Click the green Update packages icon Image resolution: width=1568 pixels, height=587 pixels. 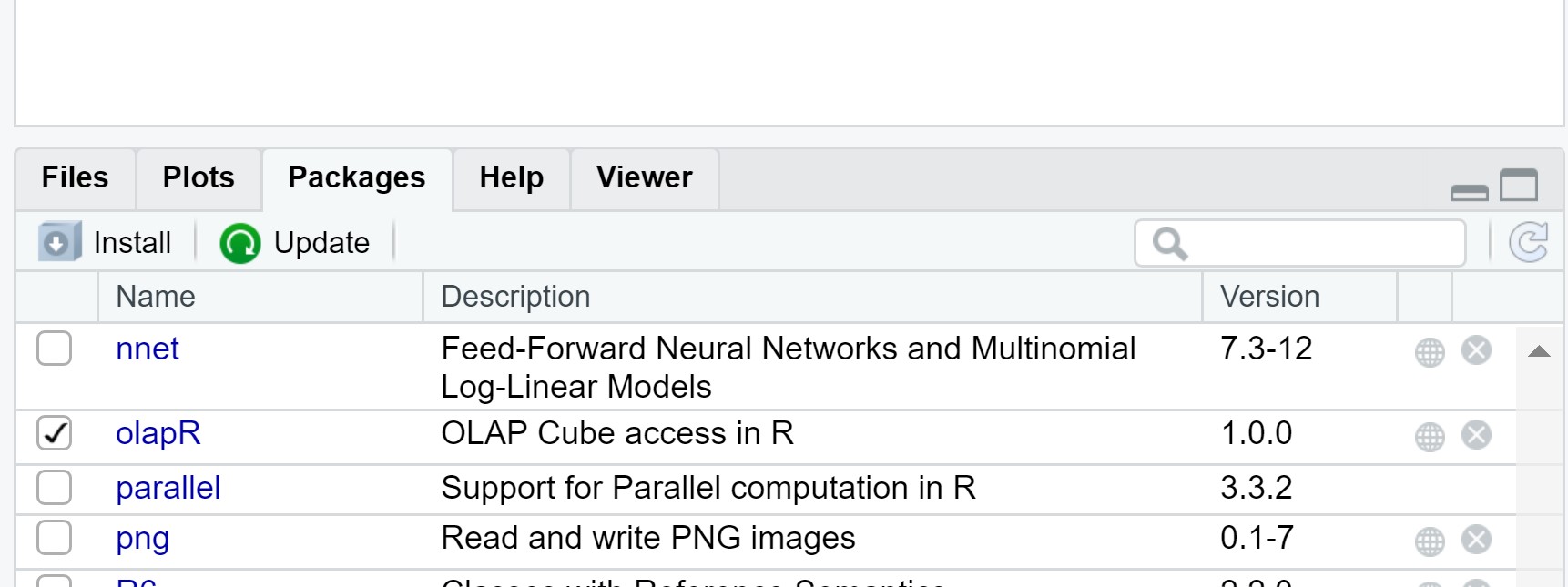[240, 243]
